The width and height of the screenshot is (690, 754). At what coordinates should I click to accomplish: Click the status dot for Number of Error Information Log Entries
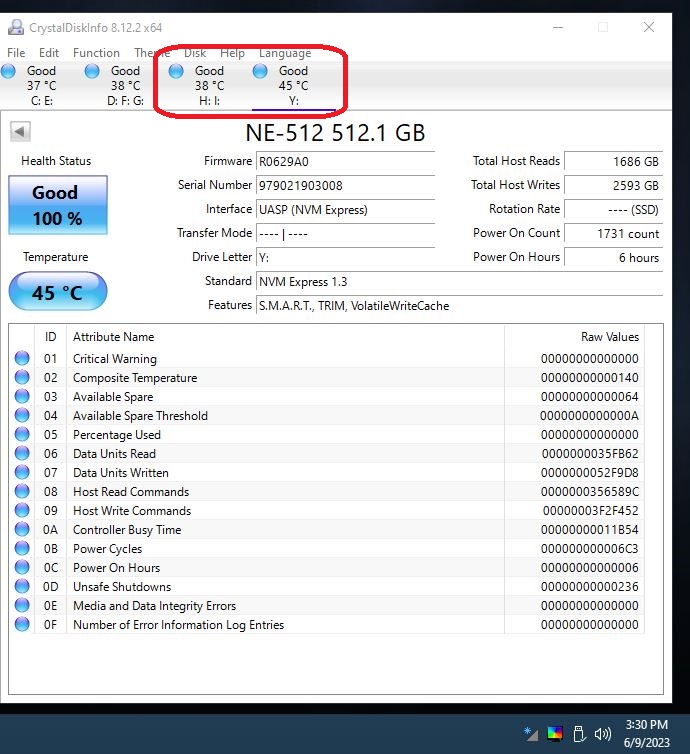22,624
